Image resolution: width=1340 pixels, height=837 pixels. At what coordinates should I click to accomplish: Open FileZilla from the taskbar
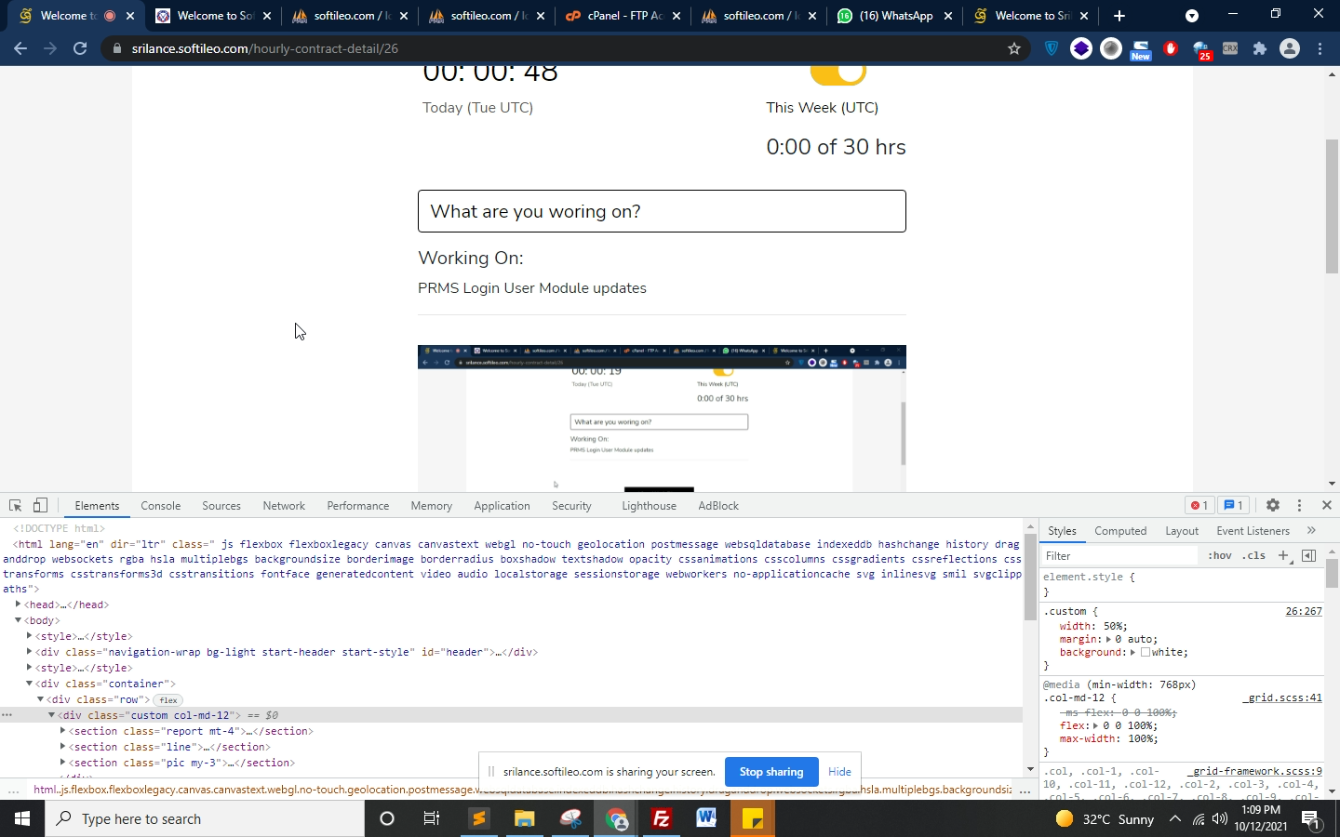coord(660,819)
